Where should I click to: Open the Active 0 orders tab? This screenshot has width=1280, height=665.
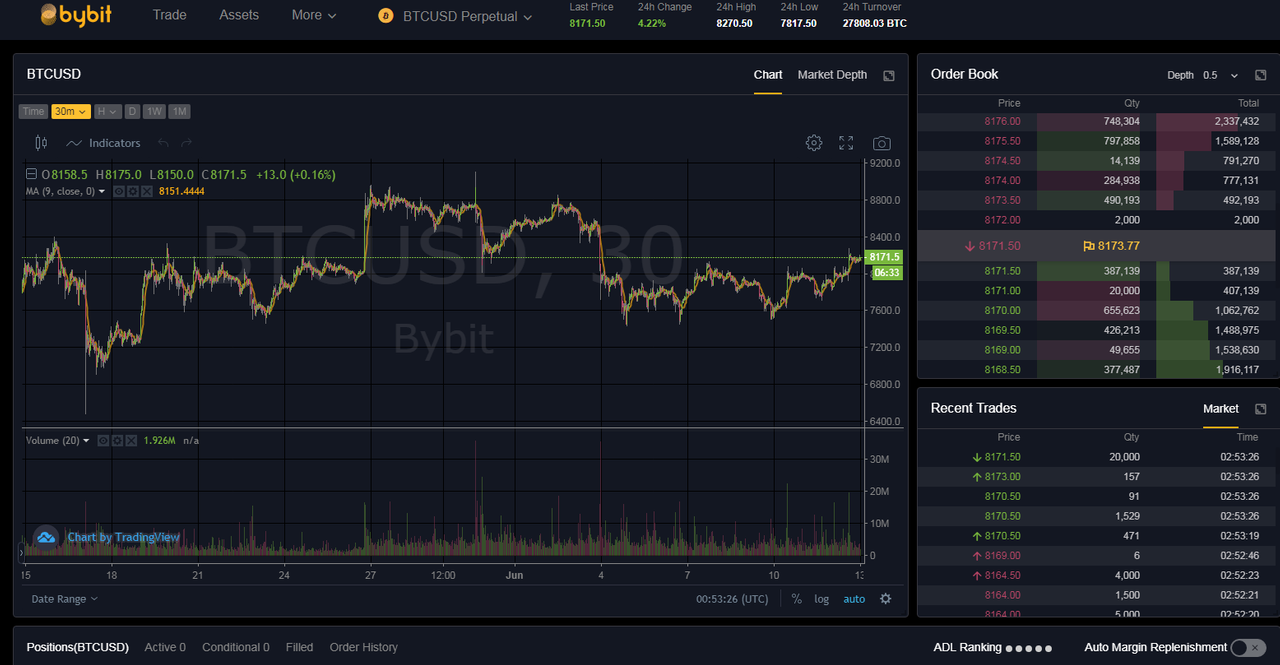tap(165, 647)
